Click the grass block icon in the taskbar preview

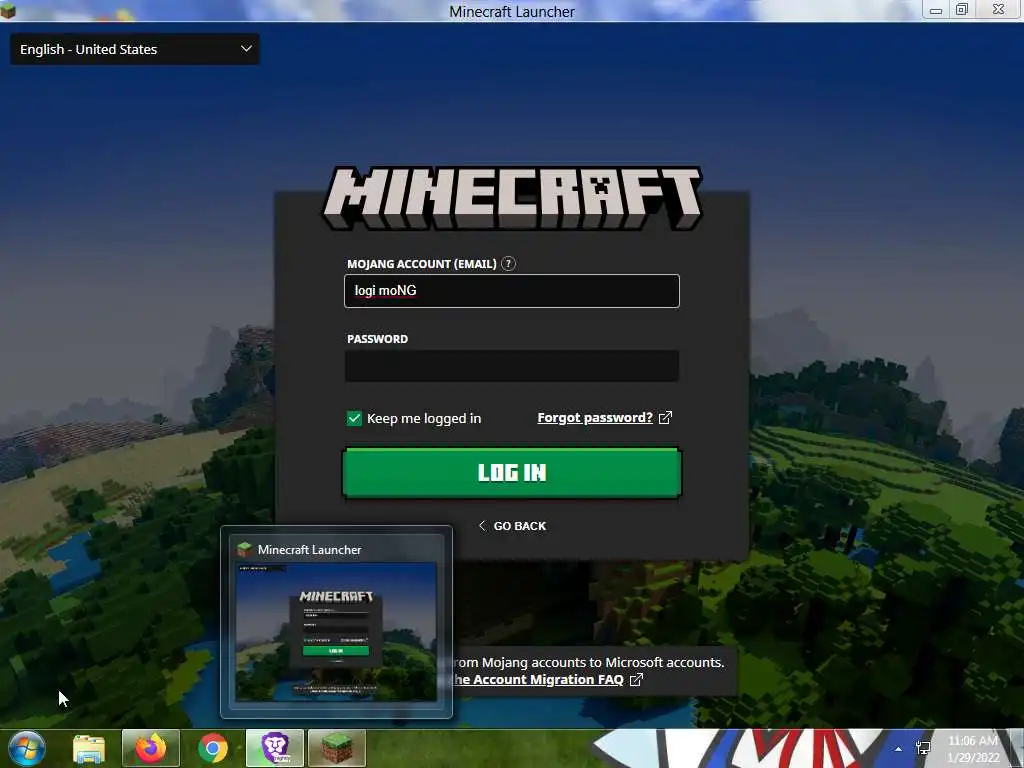click(245, 549)
